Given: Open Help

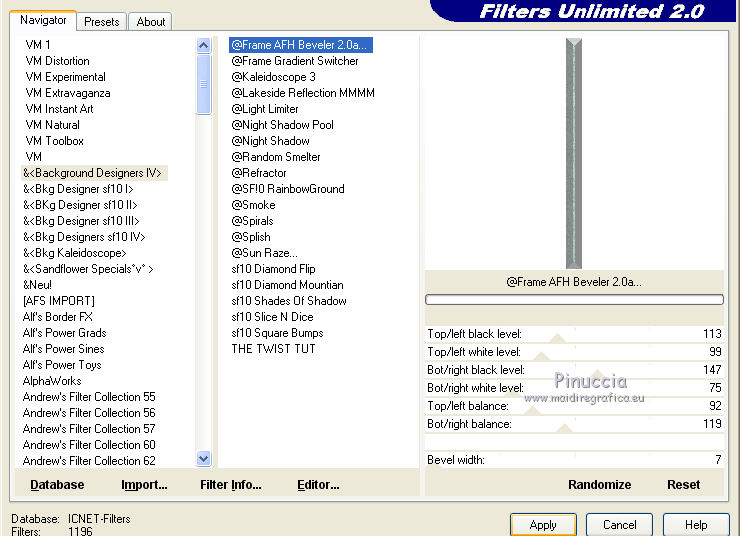Looking at the screenshot, I should (x=696, y=525).
